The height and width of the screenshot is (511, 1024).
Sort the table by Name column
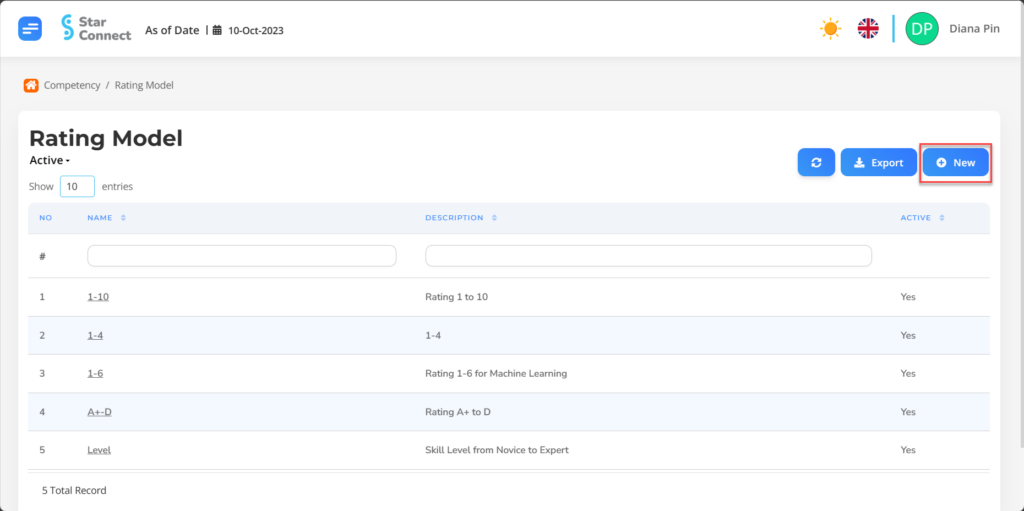point(106,218)
